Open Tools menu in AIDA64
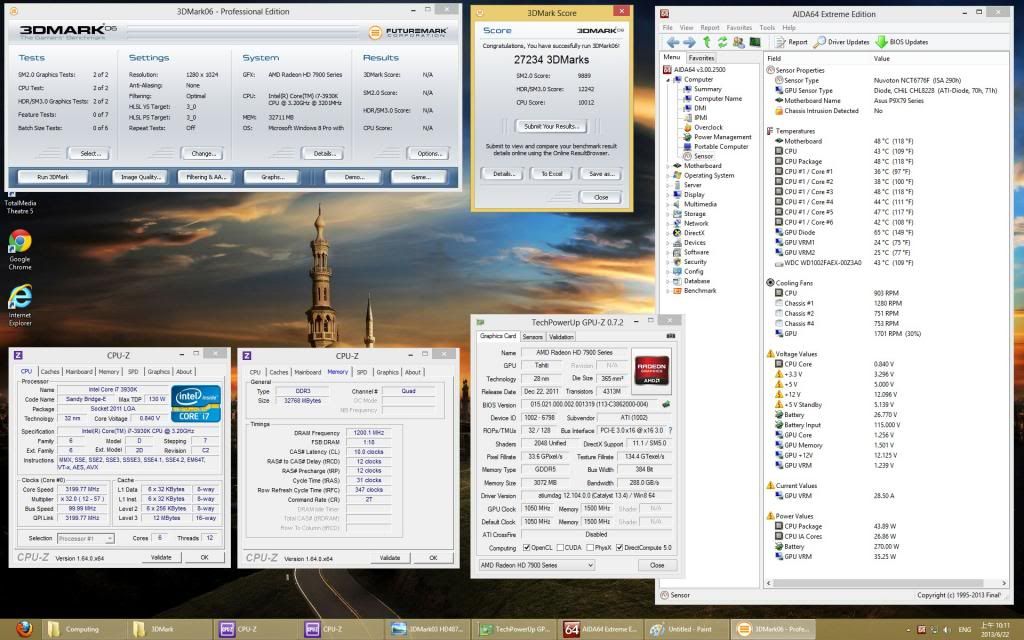Viewport: 1024px width, 640px height. [767, 27]
